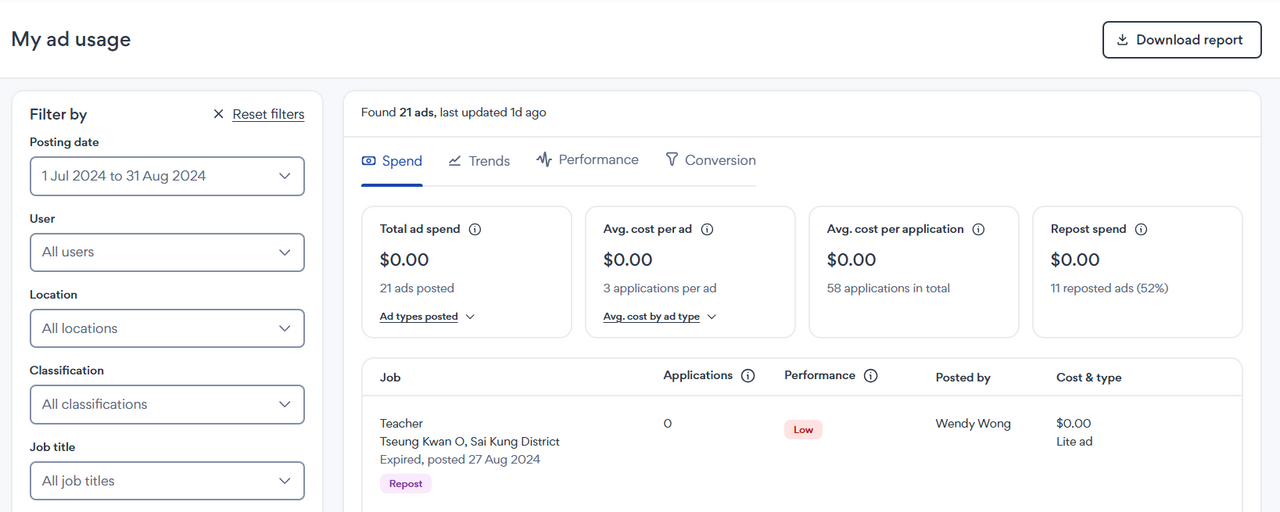This screenshot has height=512, width=1280.
Task: Open the Posting date range dropdown
Action: 167,176
